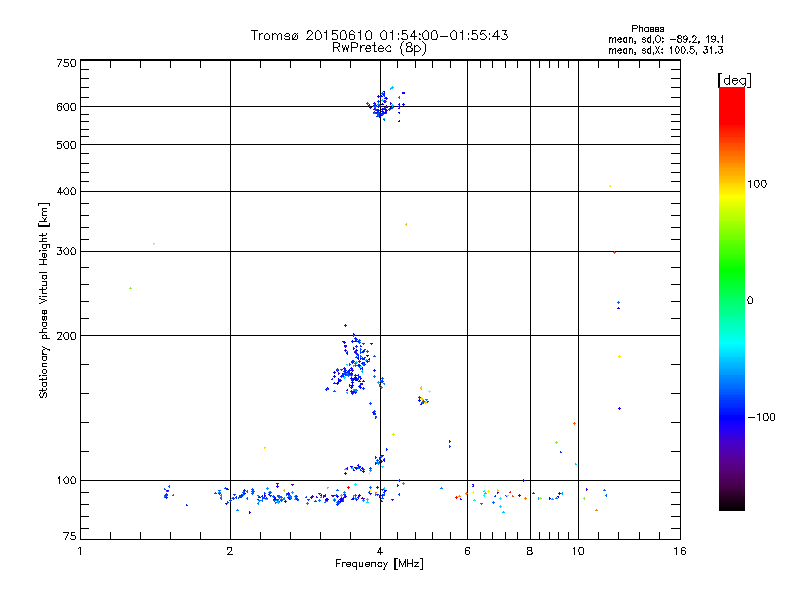Screen dimensions: 800x600
Task: Click the colorbar label '100'
Action: [x=757, y=184]
